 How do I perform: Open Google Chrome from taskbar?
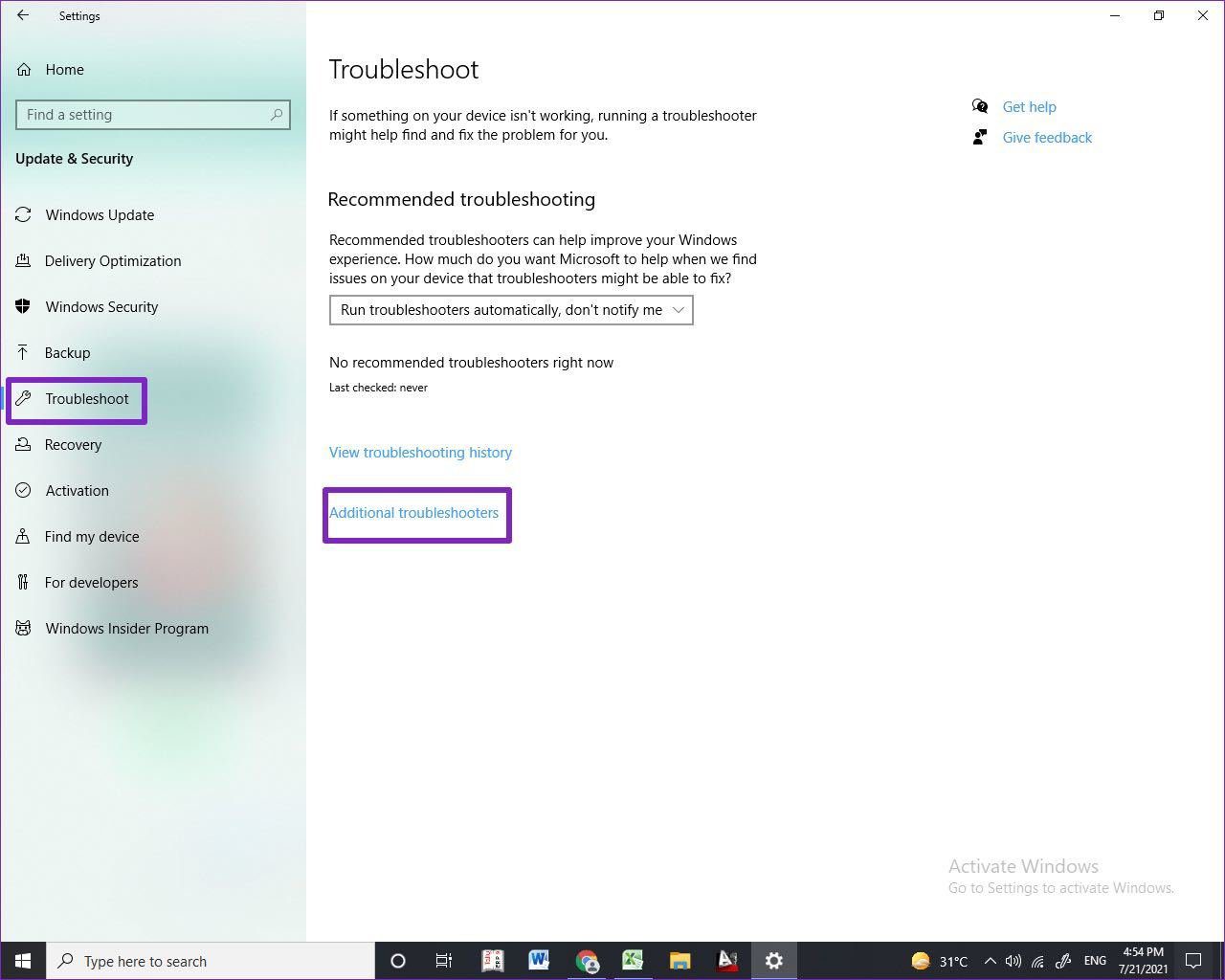point(587,961)
